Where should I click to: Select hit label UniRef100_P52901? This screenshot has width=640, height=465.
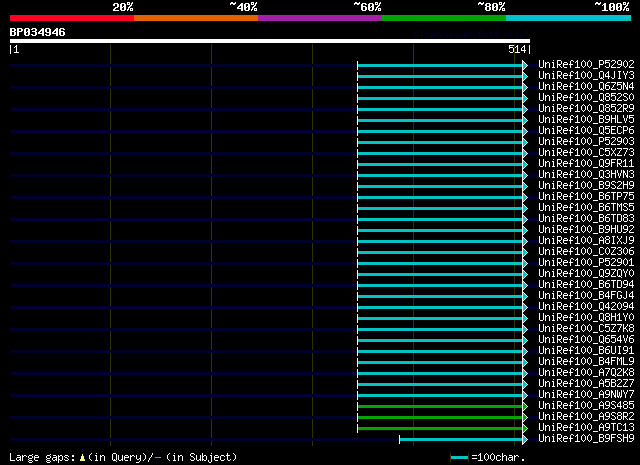[586, 263]
